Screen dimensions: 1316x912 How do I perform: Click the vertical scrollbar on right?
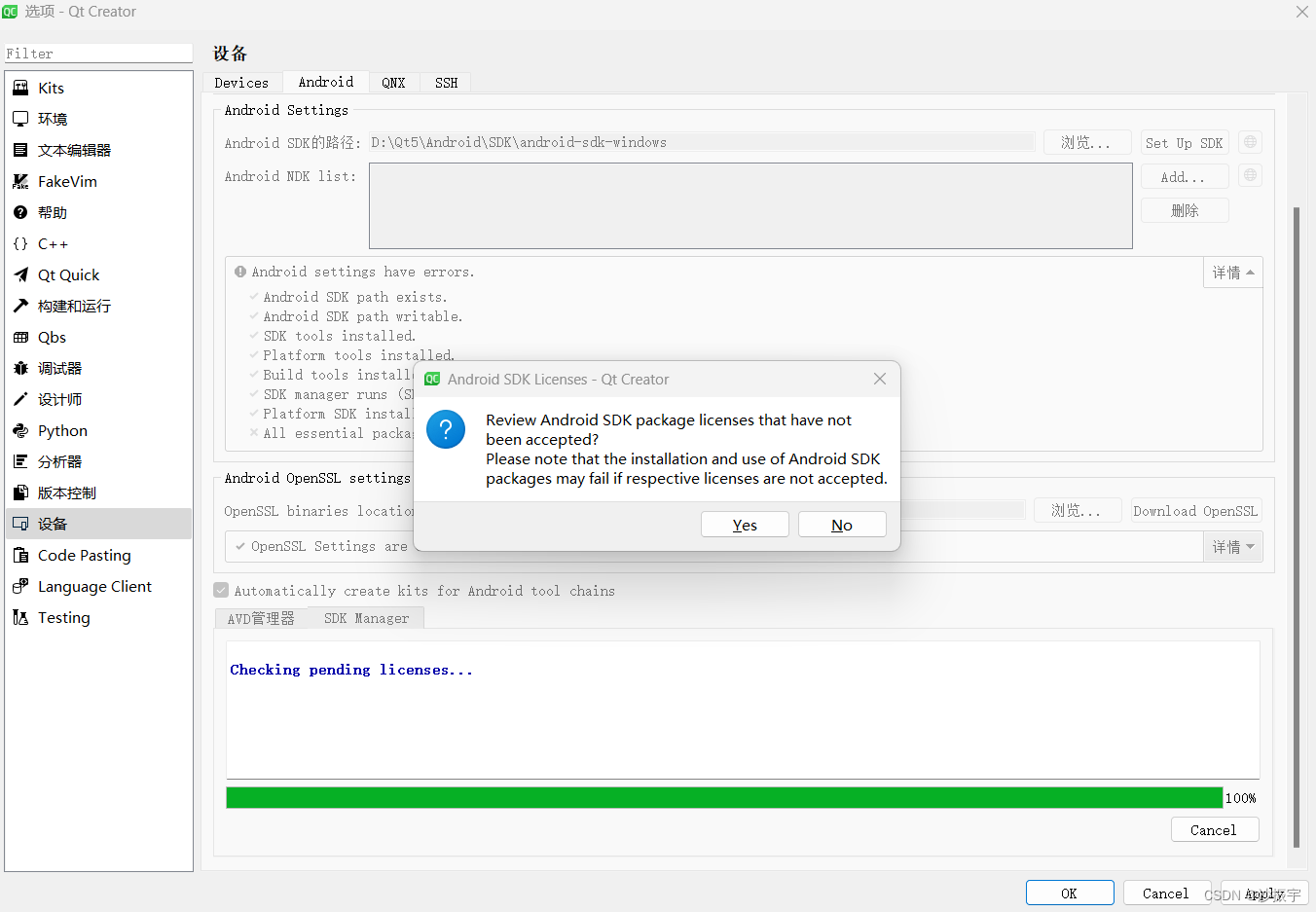tap(1296, 526)
